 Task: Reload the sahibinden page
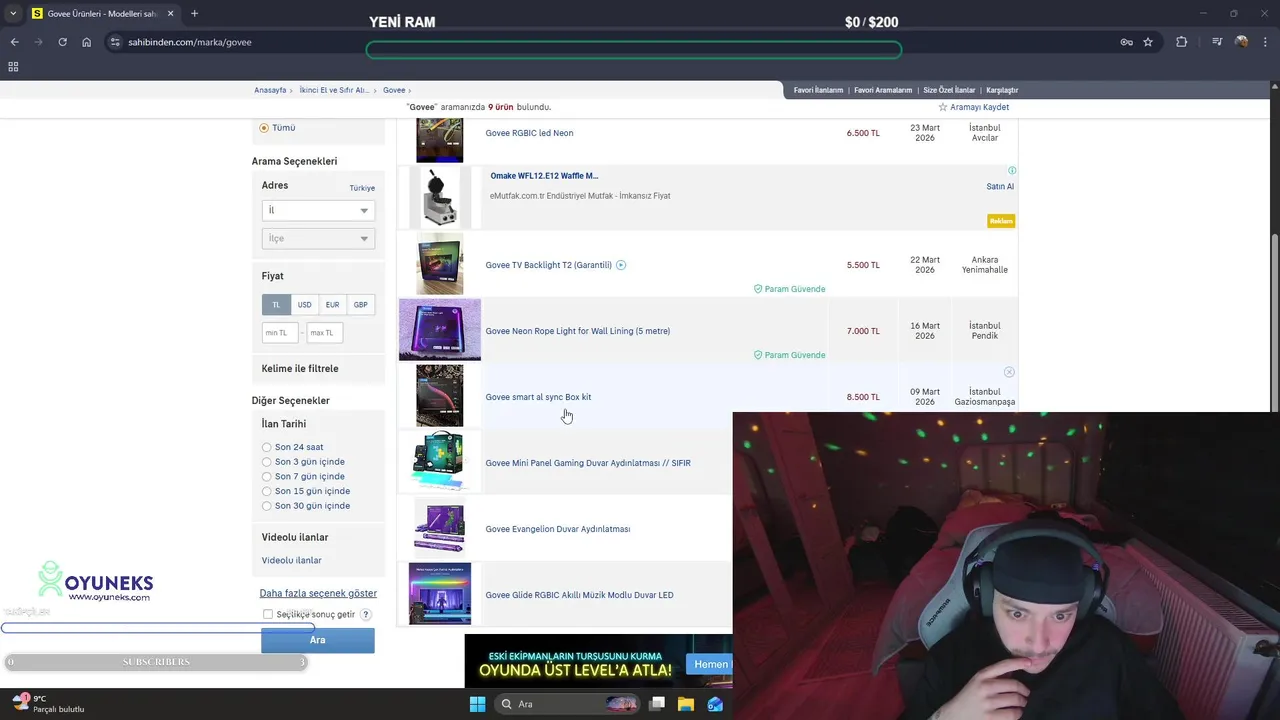62,42
